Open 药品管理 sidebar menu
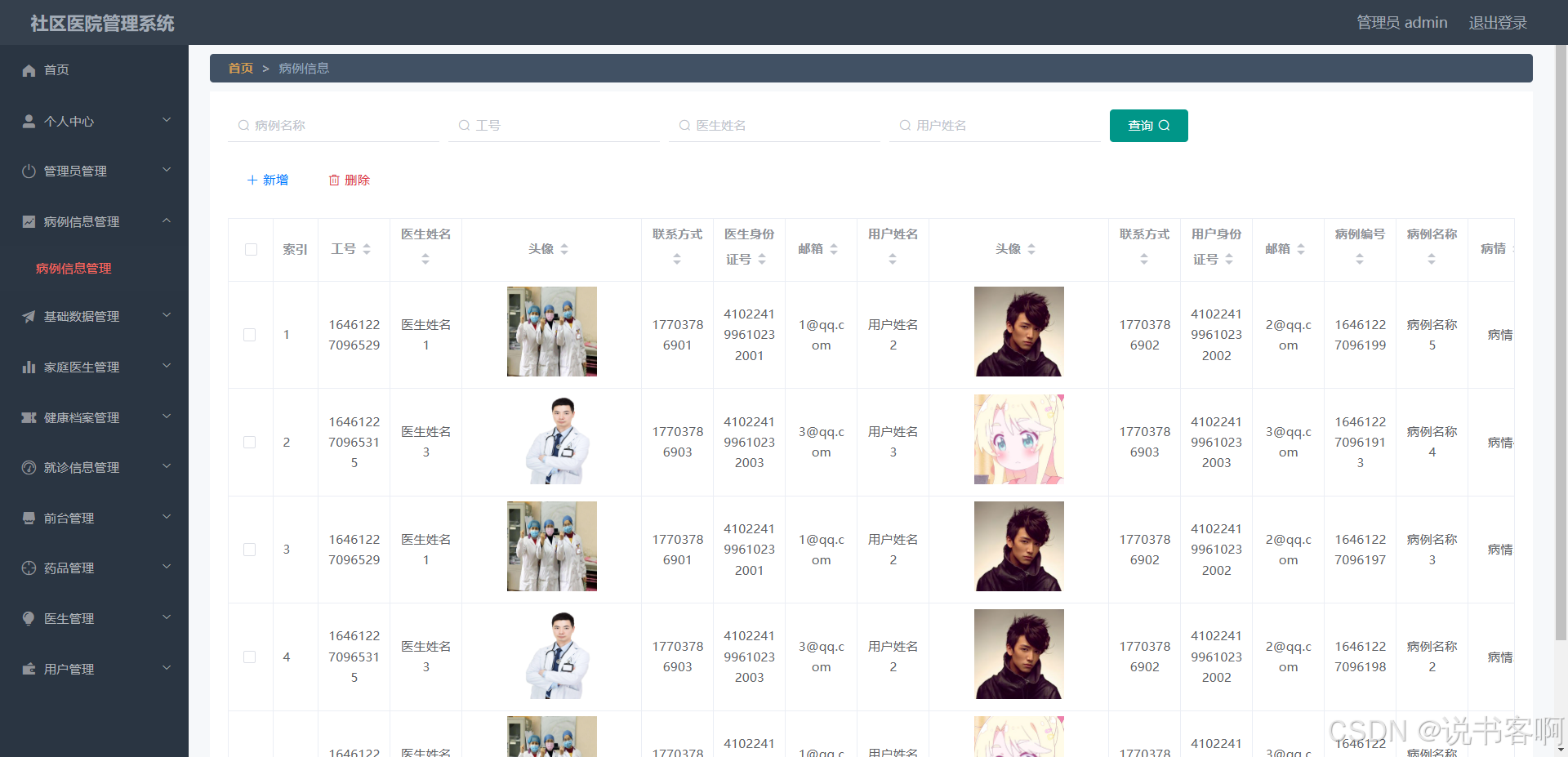The height and width of the screenshot is (757, 1568). [94, 568]
